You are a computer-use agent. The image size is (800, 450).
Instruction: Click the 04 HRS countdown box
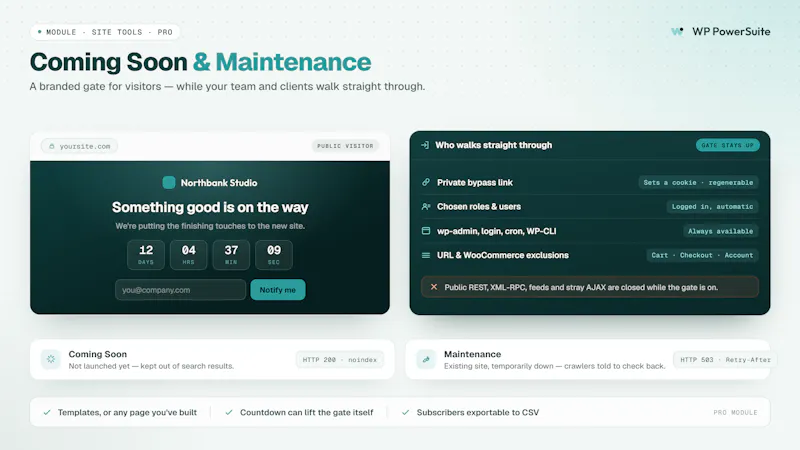click(189, 255)
